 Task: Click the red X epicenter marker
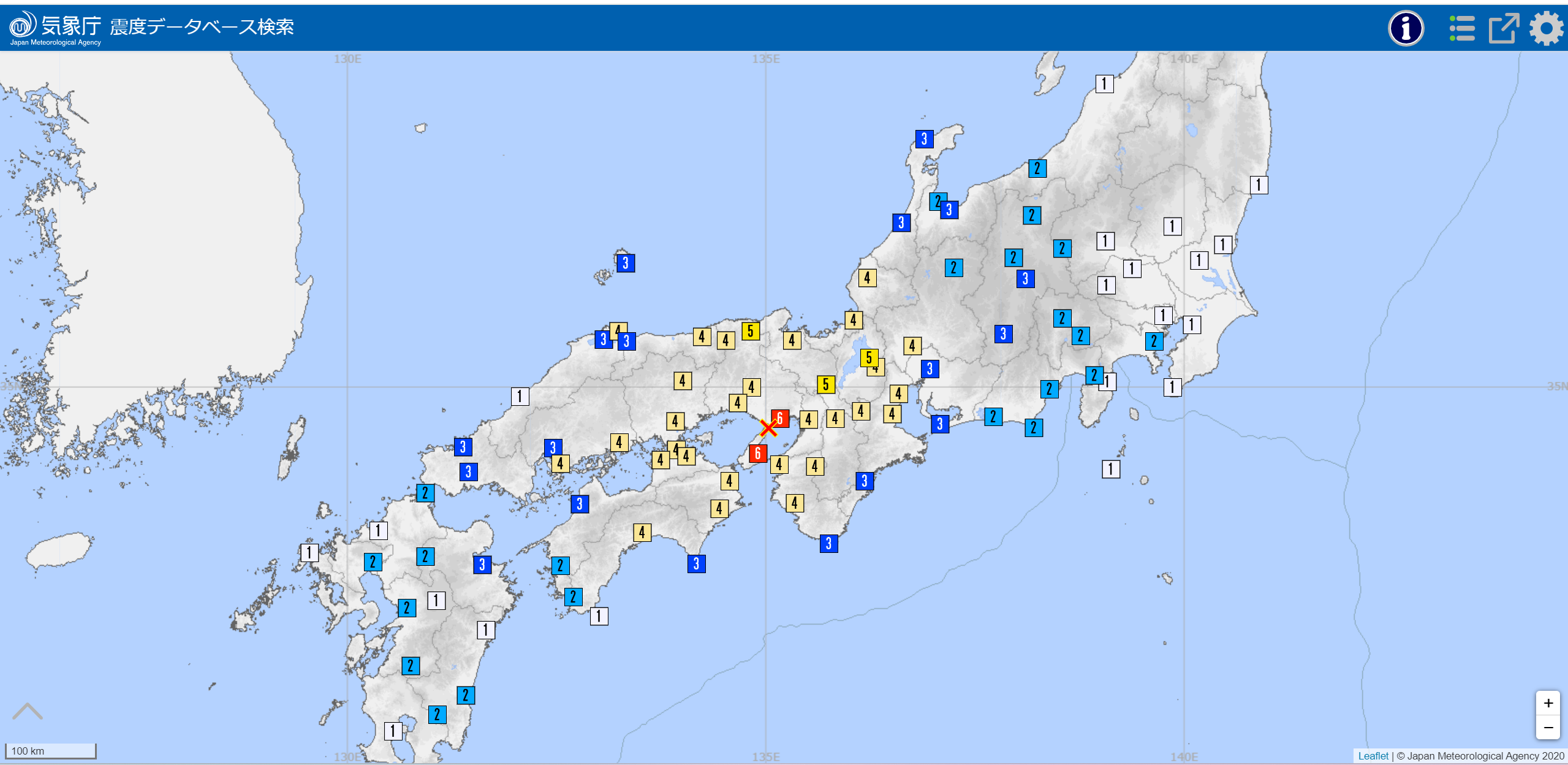pos(768,428)
